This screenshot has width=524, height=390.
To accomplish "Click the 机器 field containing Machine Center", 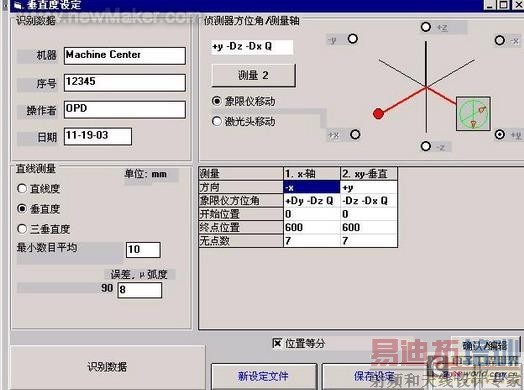I will point(125,55).
